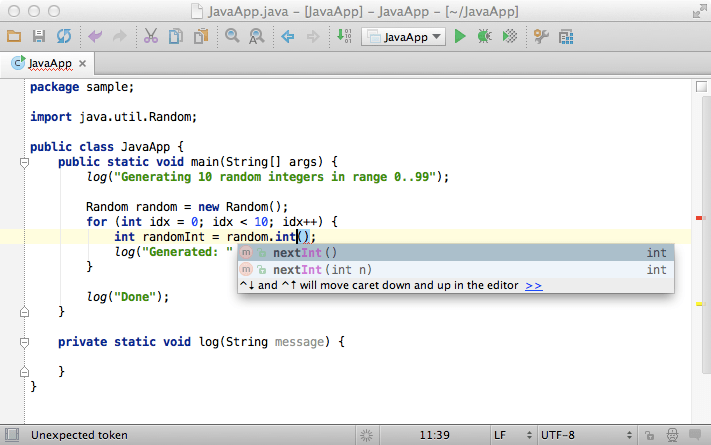
Task: Undo the last edit with purple arrow
Action: pos(95,36)
